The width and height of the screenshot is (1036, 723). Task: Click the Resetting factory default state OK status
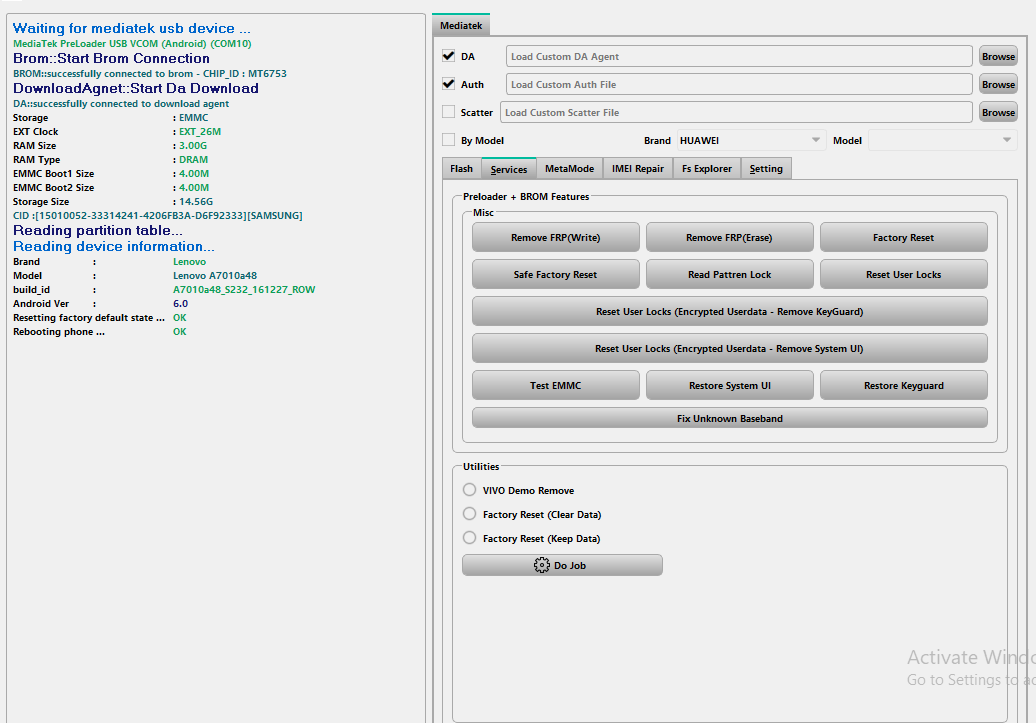[x=180, y=317]
